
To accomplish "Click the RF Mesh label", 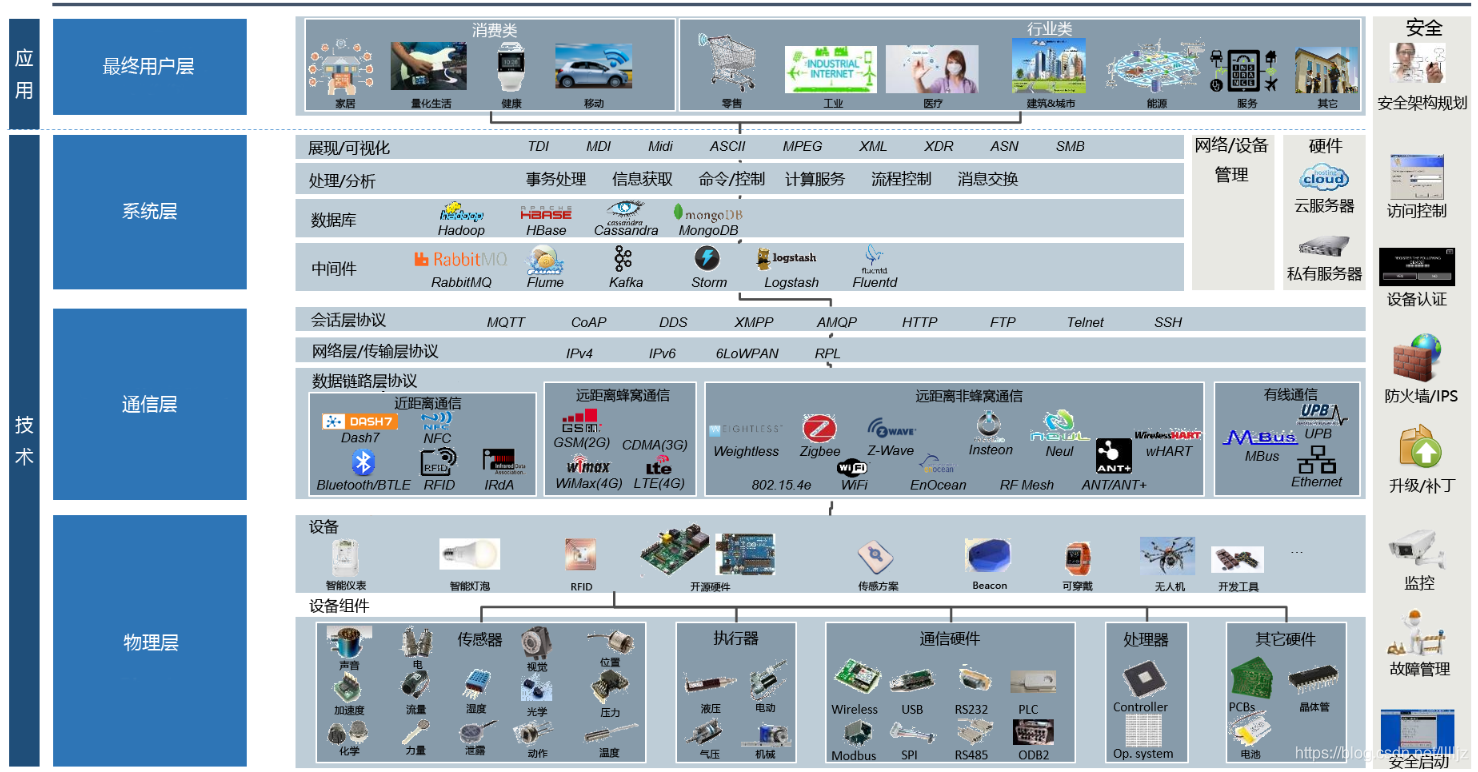I will (1026, 485).
